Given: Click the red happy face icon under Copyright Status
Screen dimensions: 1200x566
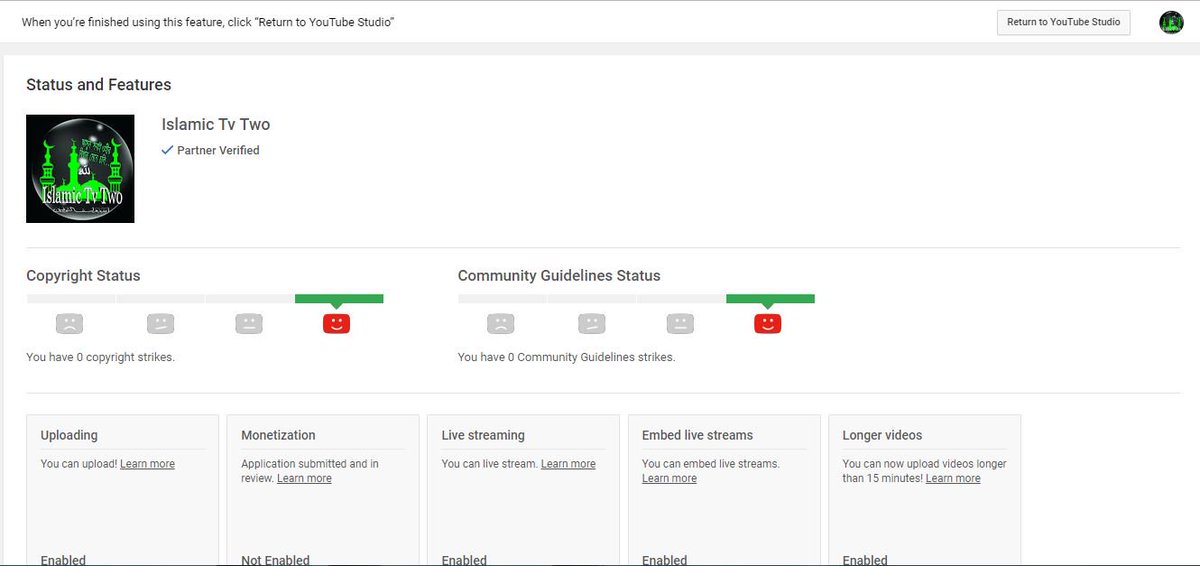Looking at the screenshot, I should pos(337,323).
